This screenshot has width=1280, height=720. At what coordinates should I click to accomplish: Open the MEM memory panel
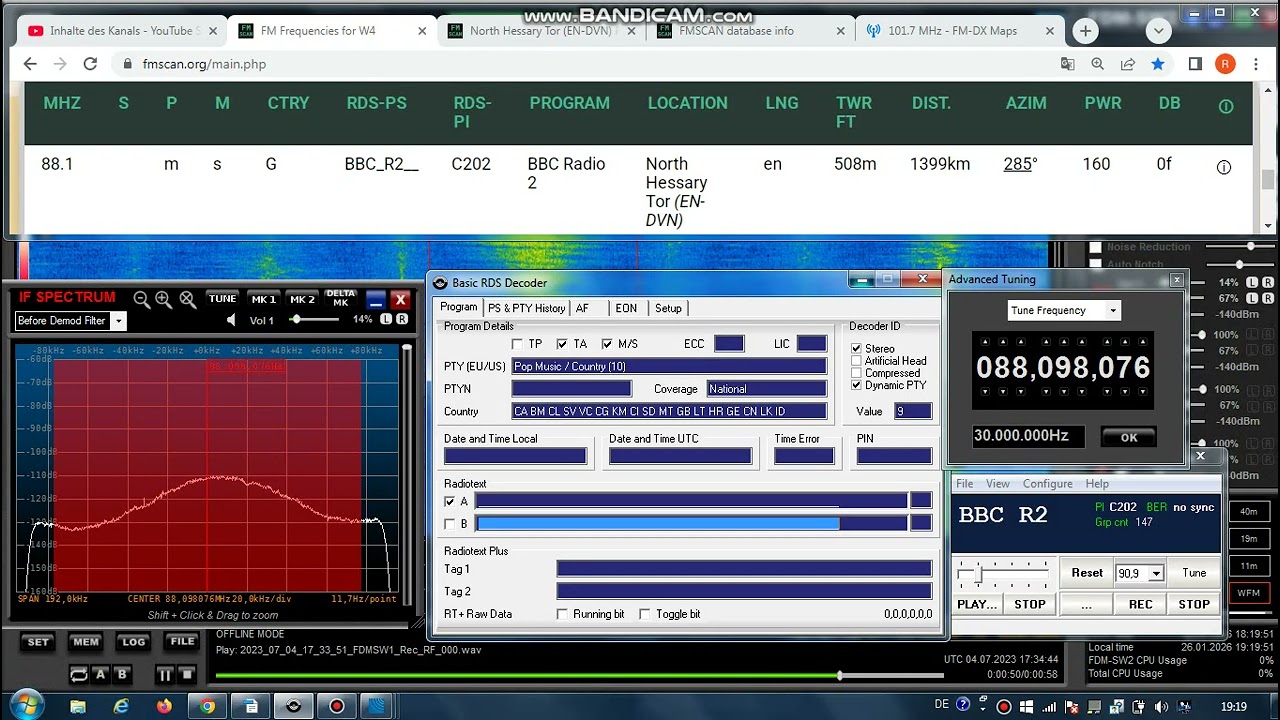86,642
